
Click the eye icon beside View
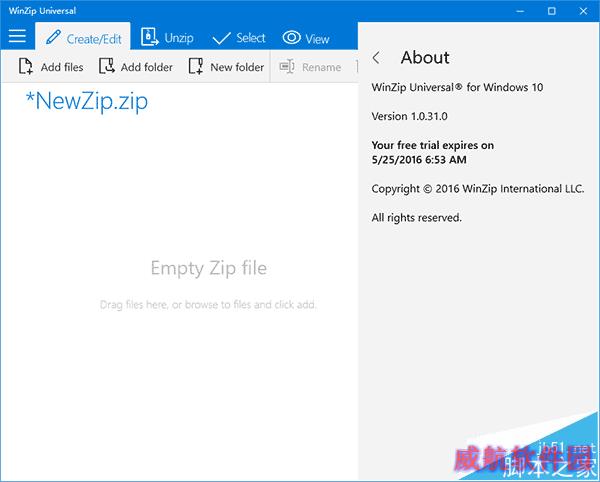pos(292,37)
